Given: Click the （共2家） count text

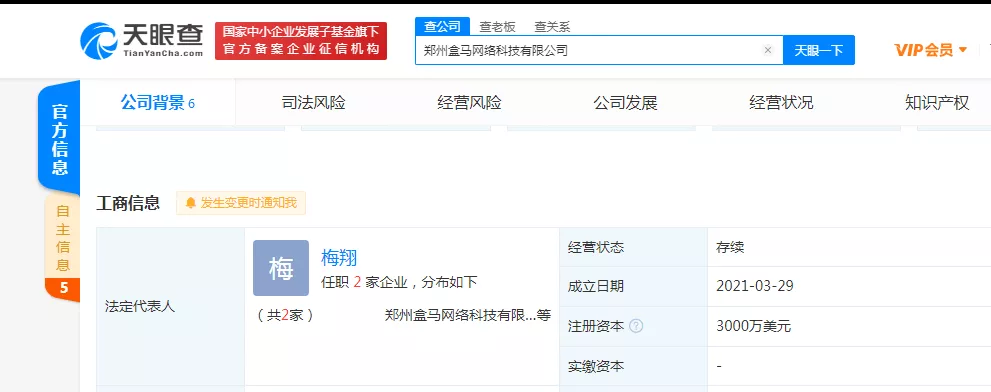Looking at the screenshot, I should [285, 315].
